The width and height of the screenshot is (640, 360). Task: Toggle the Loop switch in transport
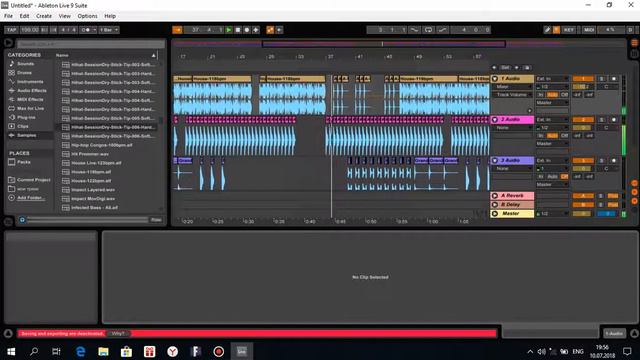[x=428, y=30]
